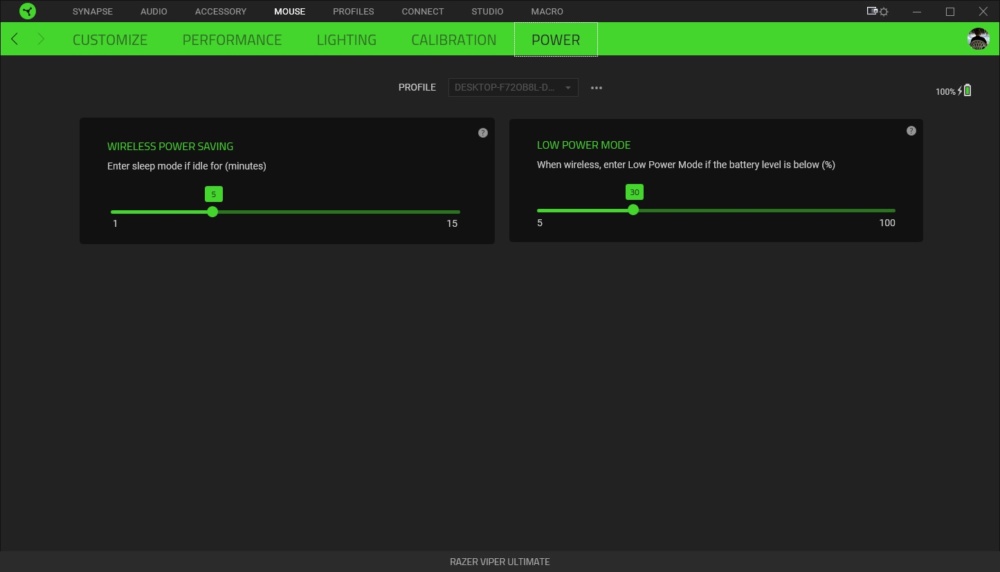Screen dimensions: 1000x572
Task: Select the Power subtab
Action: (555, 40)
